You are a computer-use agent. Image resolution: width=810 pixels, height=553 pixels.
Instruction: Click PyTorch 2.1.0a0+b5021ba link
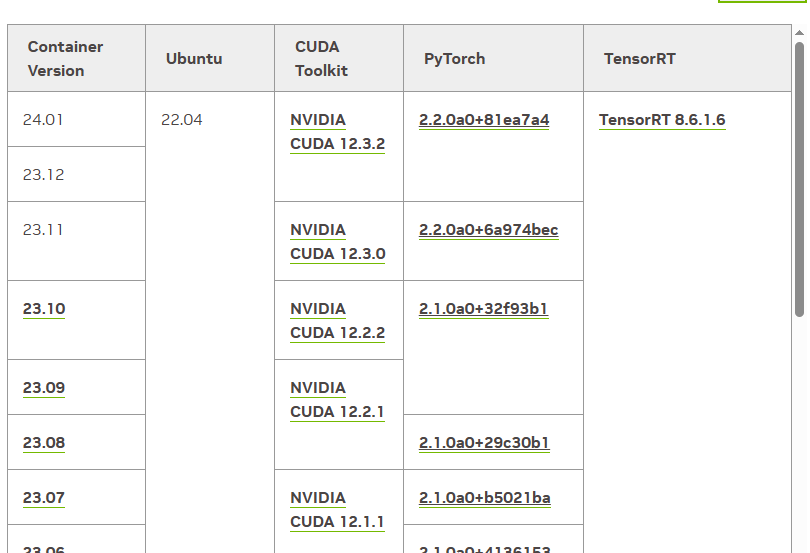485,498
